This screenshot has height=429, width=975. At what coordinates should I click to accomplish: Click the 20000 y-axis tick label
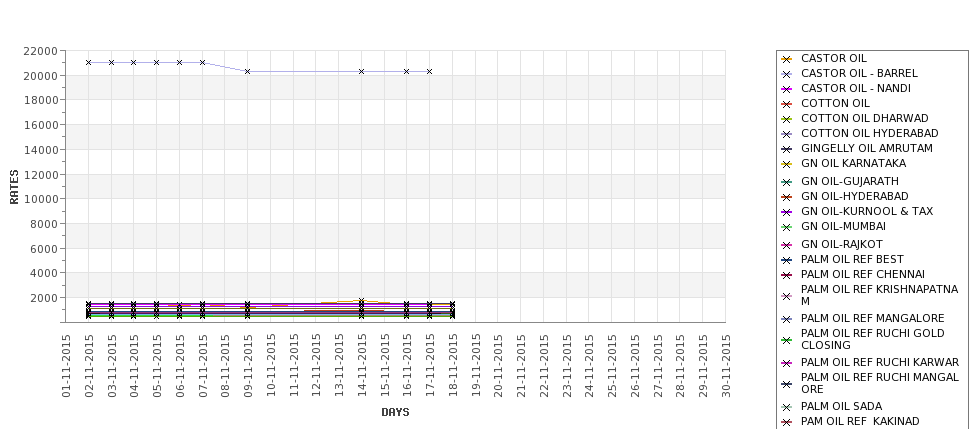[x=41, y=76]
